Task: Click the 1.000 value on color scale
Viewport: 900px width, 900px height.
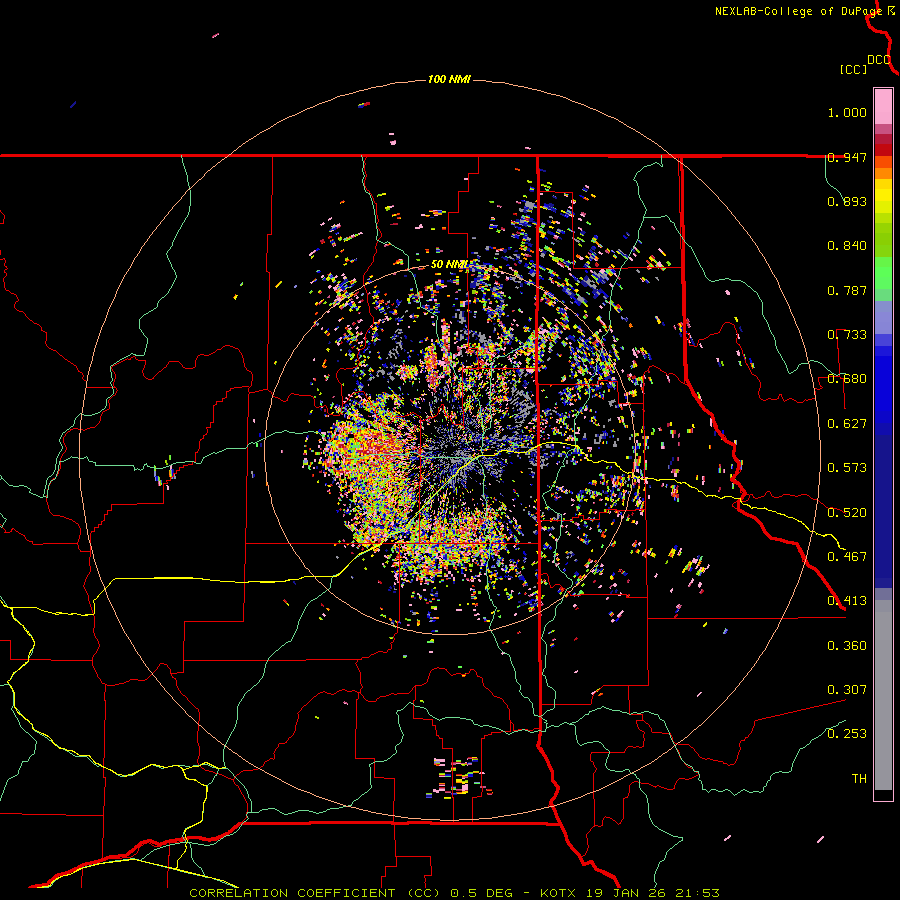Action: point(847,112)
